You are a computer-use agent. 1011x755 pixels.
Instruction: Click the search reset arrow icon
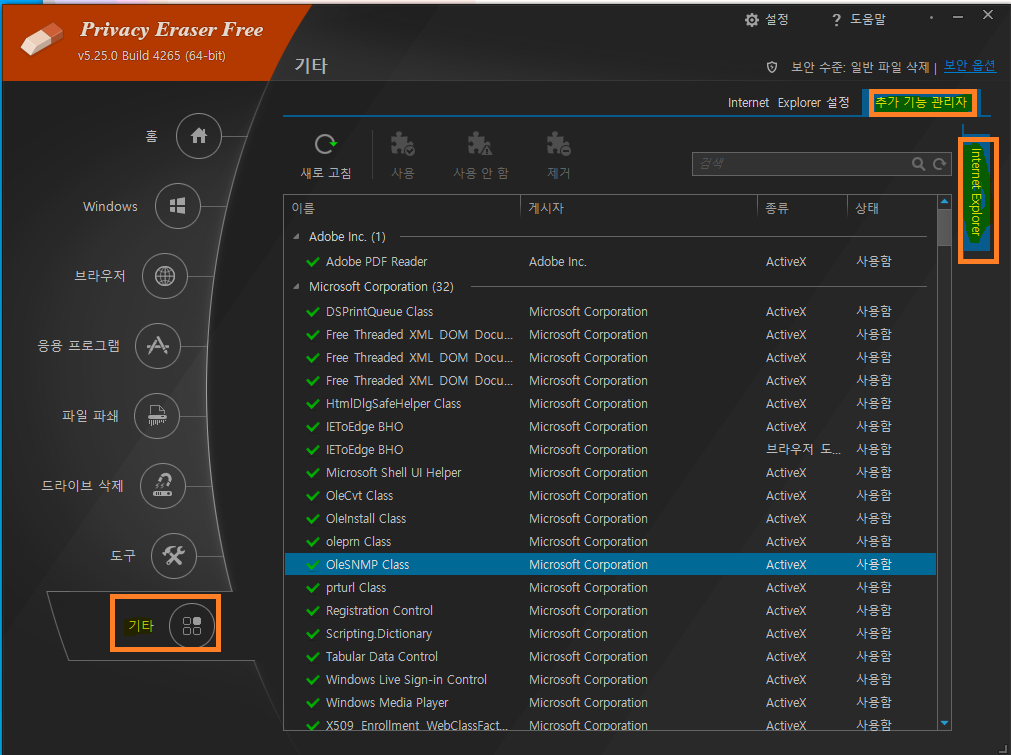coord(939,164)
